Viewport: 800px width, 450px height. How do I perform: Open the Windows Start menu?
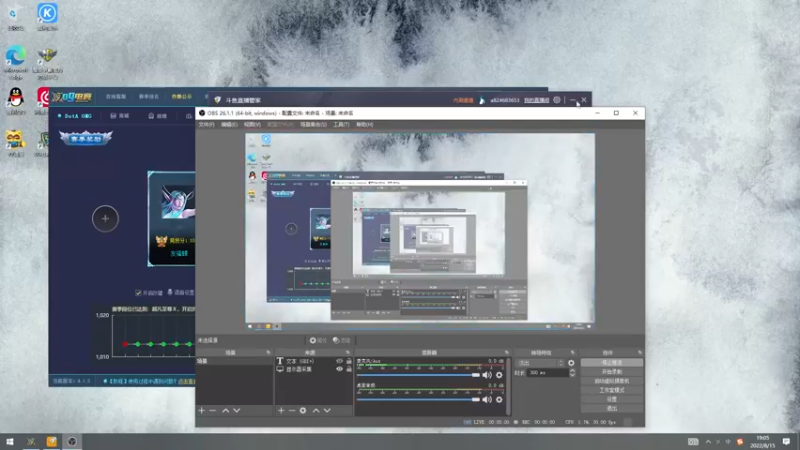point(10,442)
